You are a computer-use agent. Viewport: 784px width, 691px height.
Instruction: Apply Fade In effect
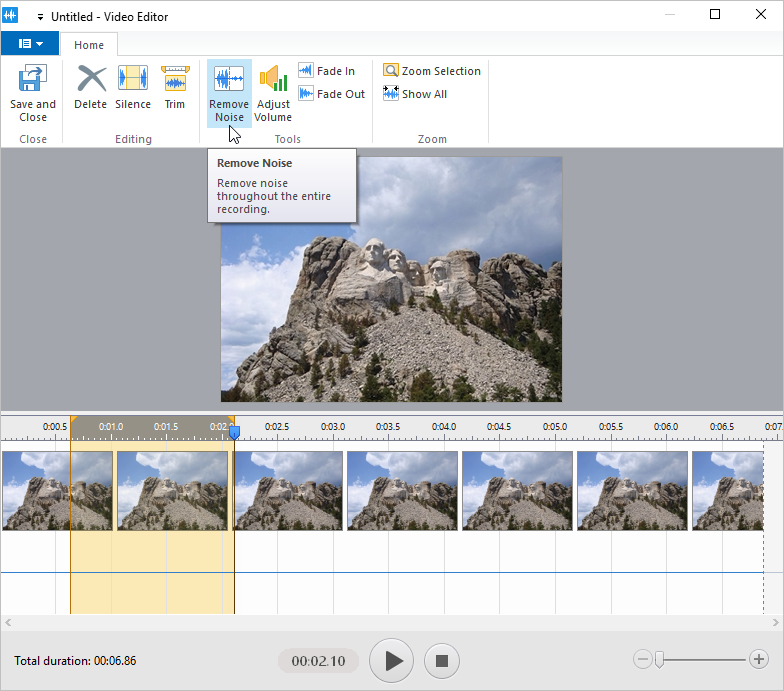point(326,70)
